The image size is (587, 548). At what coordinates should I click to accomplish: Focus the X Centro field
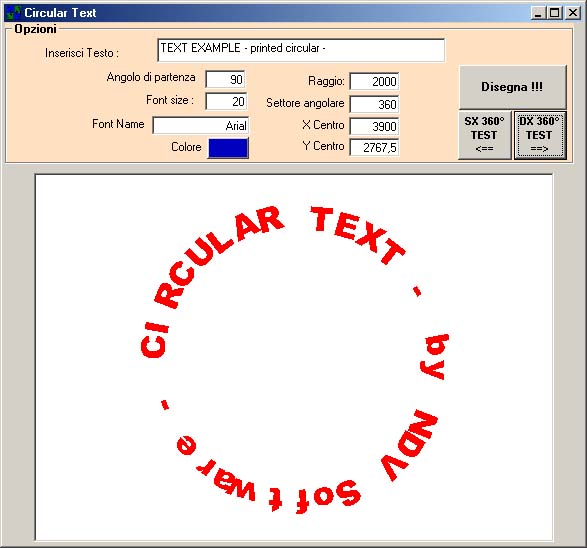pos(374,126)
